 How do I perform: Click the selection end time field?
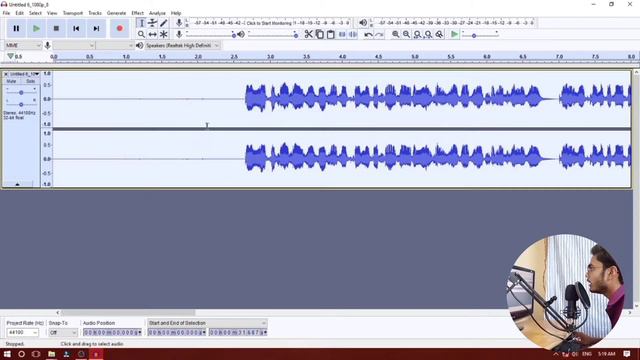click(x=238, y=333)
